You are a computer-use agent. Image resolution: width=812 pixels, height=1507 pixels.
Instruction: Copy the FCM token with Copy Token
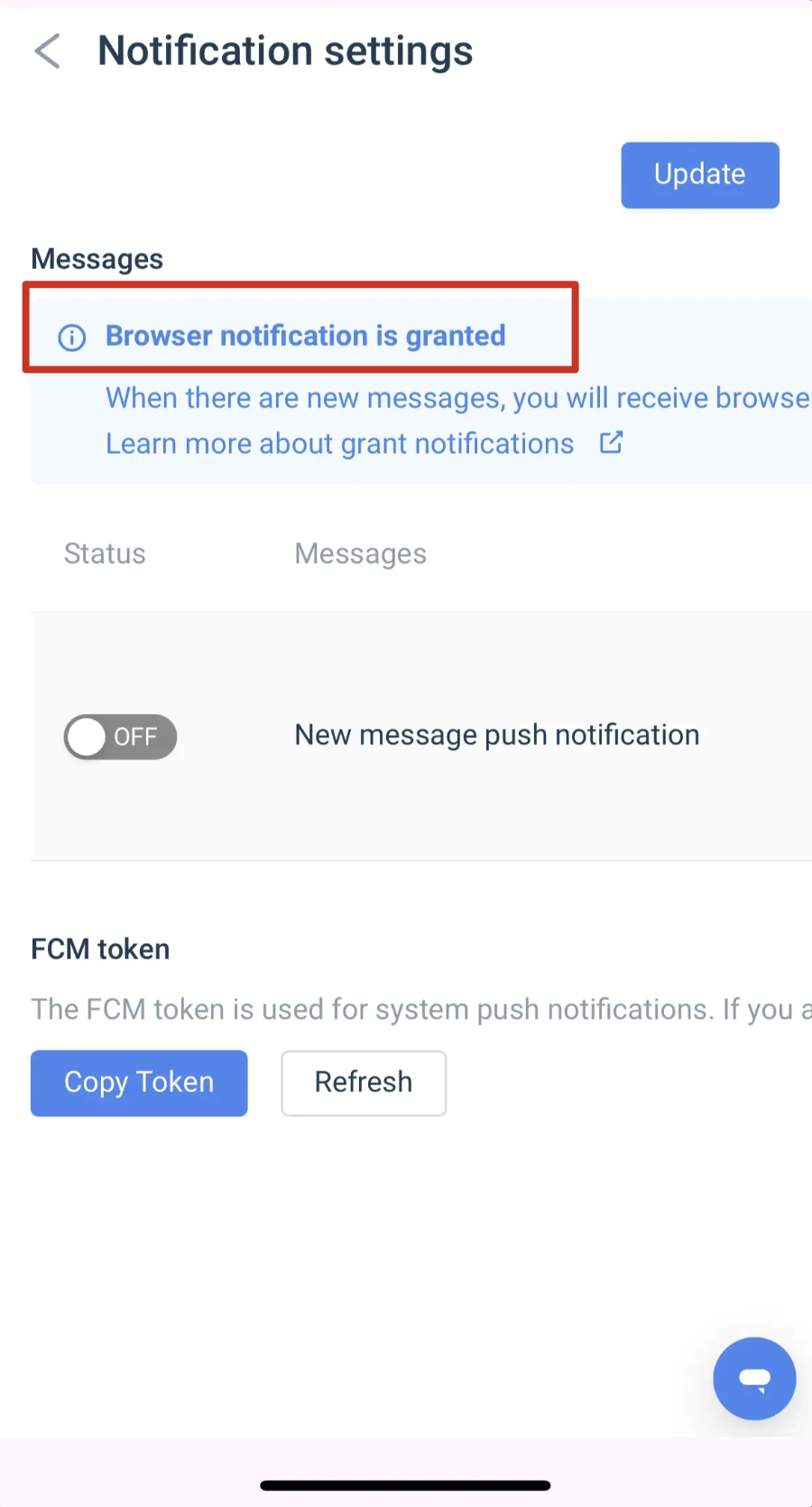coord(139,1083)
